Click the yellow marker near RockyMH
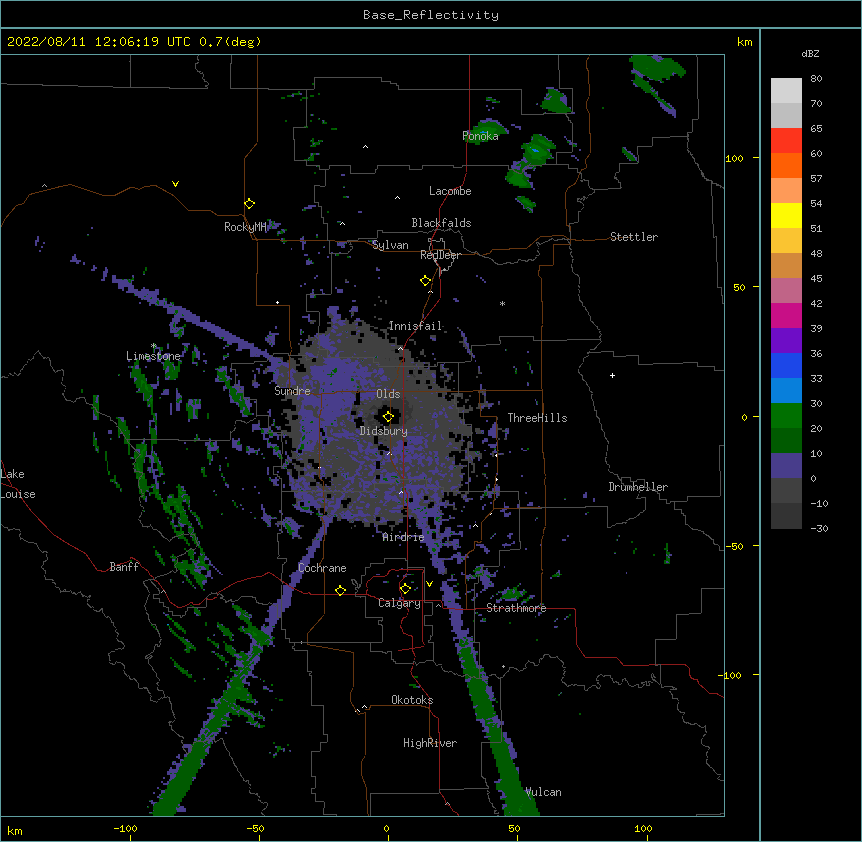The height and width of the screenshot is (842, 862). [249, 204]
